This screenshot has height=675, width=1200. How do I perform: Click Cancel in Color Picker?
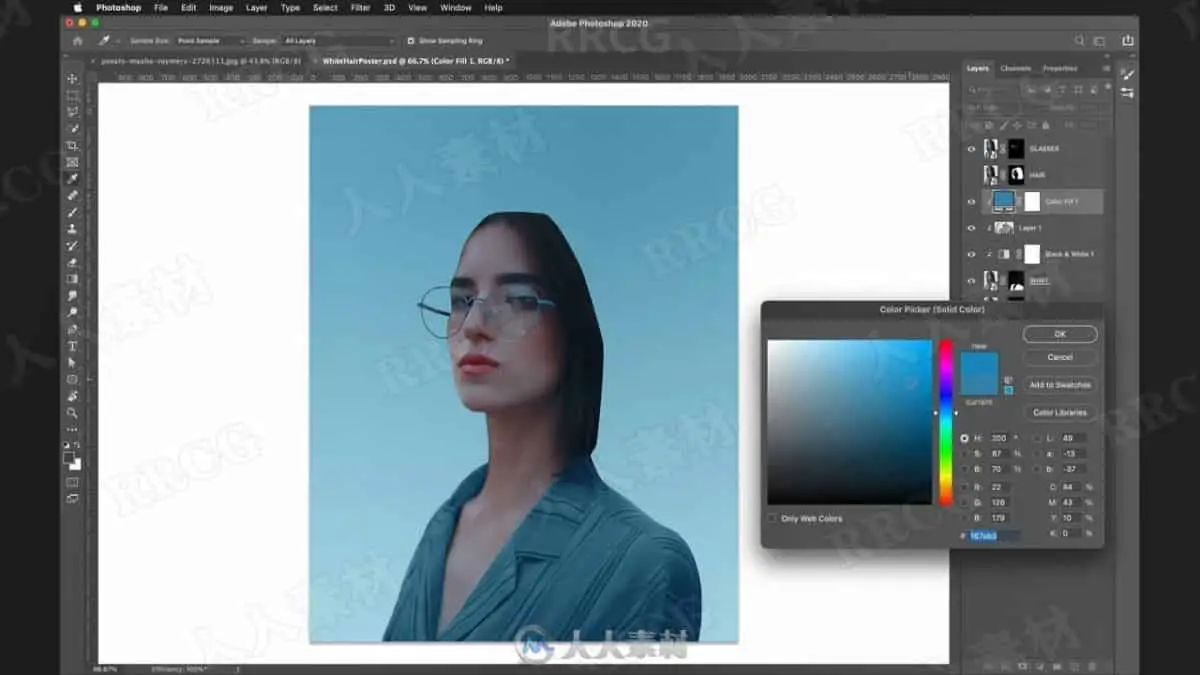pyautogui.click(x=1060, y=357)
